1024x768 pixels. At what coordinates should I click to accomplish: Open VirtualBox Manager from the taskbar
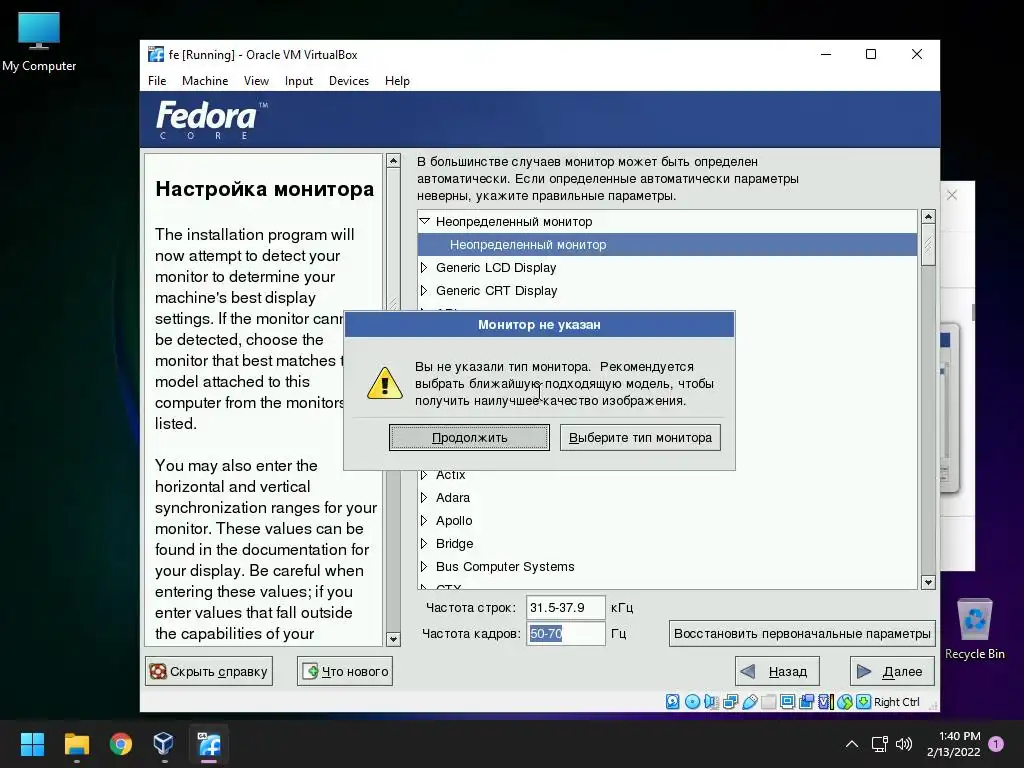(163, 744)
